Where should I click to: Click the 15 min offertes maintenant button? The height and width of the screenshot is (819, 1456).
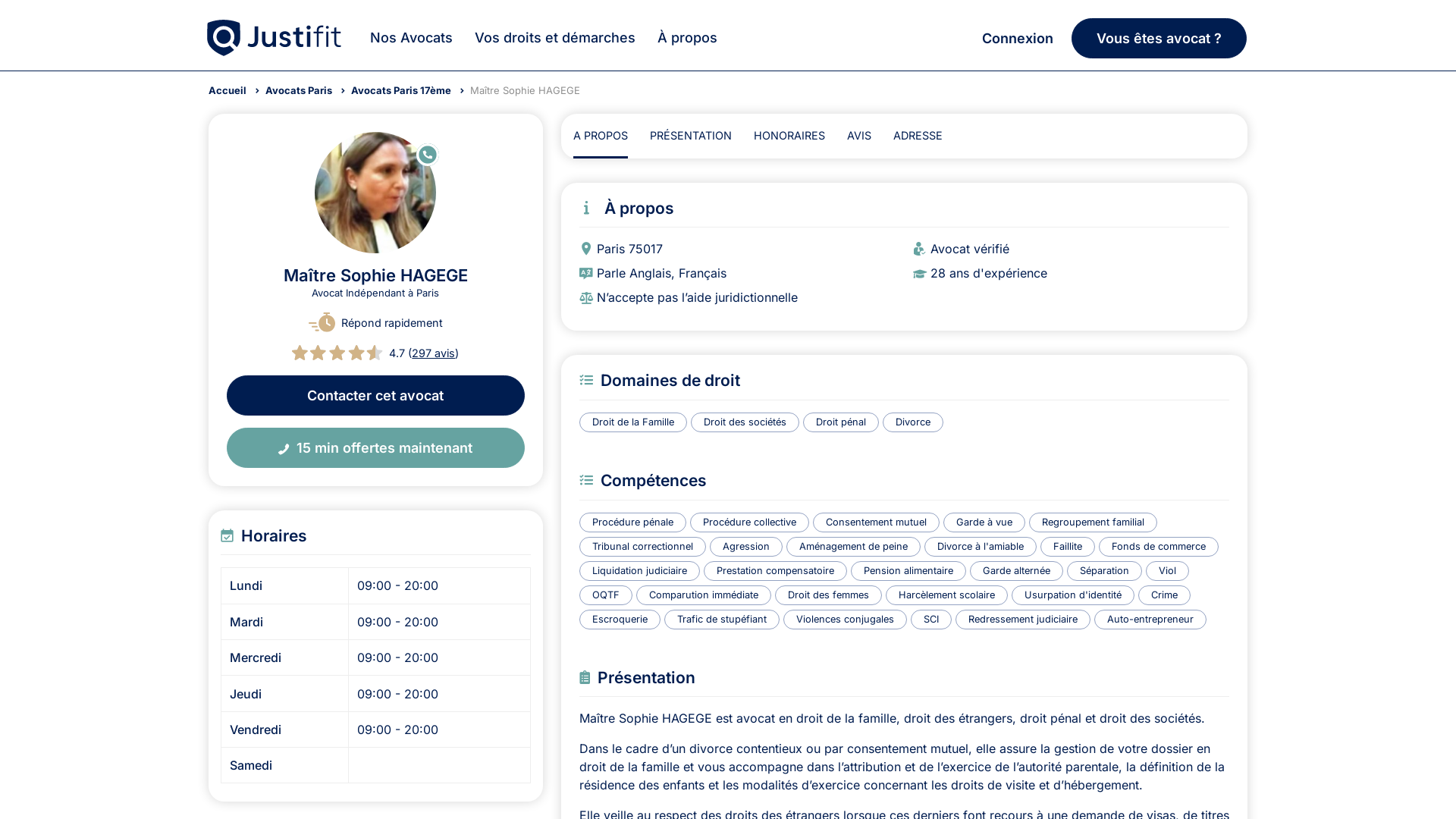tap(375, 447)
